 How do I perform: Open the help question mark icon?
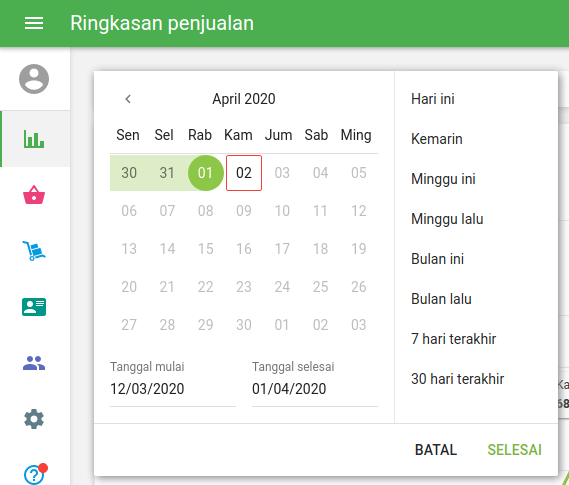point(35,474)
